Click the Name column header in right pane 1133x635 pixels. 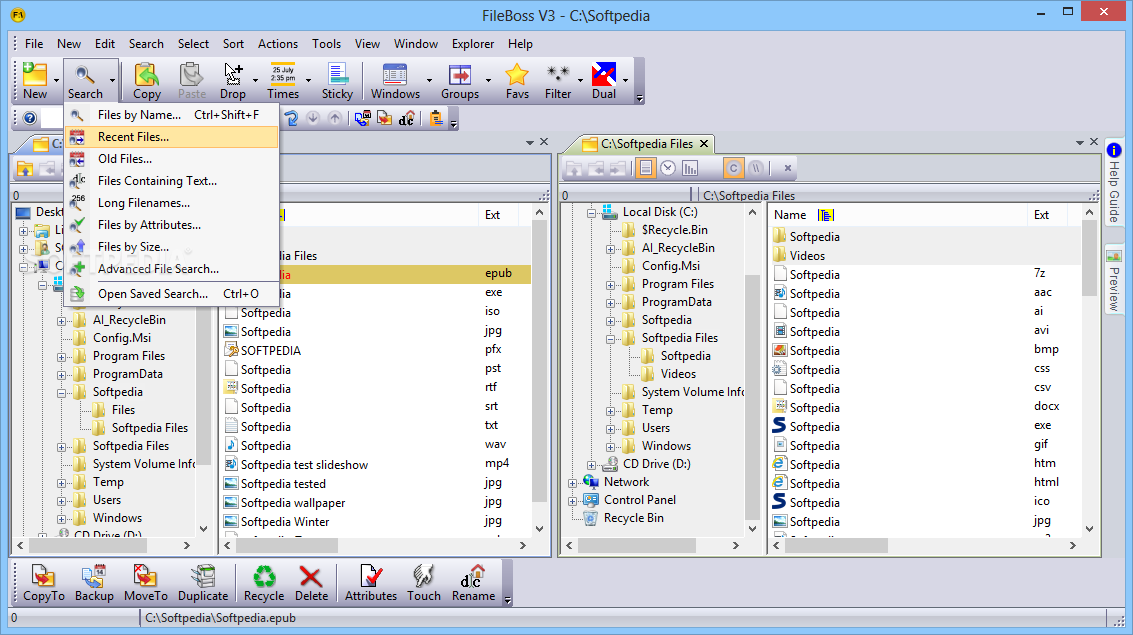[897, 215]
